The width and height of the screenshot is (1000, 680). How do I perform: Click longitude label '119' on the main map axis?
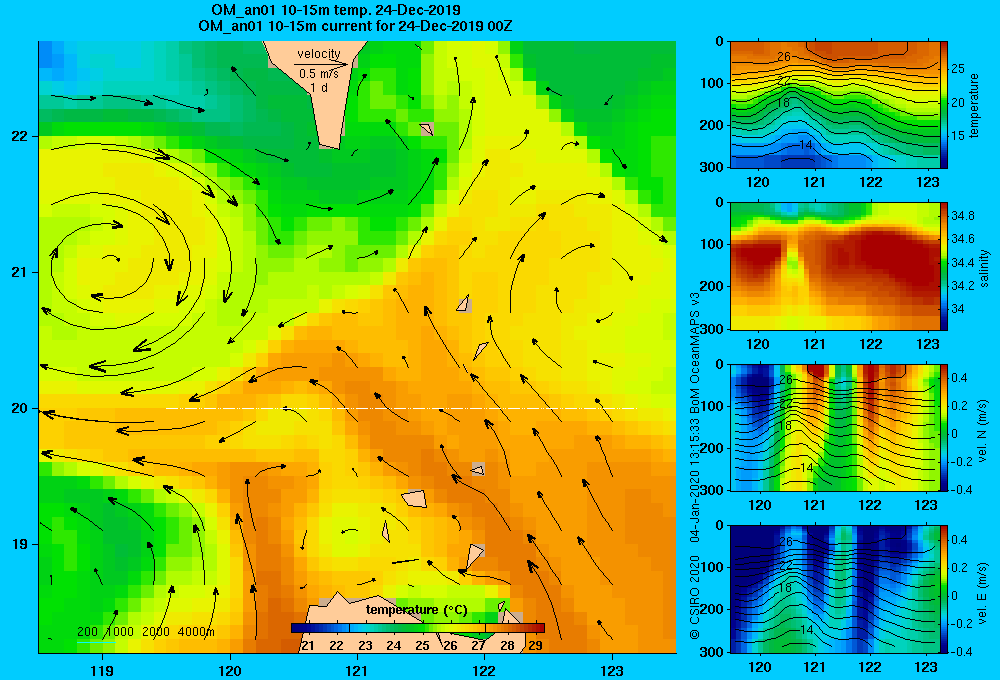[102, 670]
